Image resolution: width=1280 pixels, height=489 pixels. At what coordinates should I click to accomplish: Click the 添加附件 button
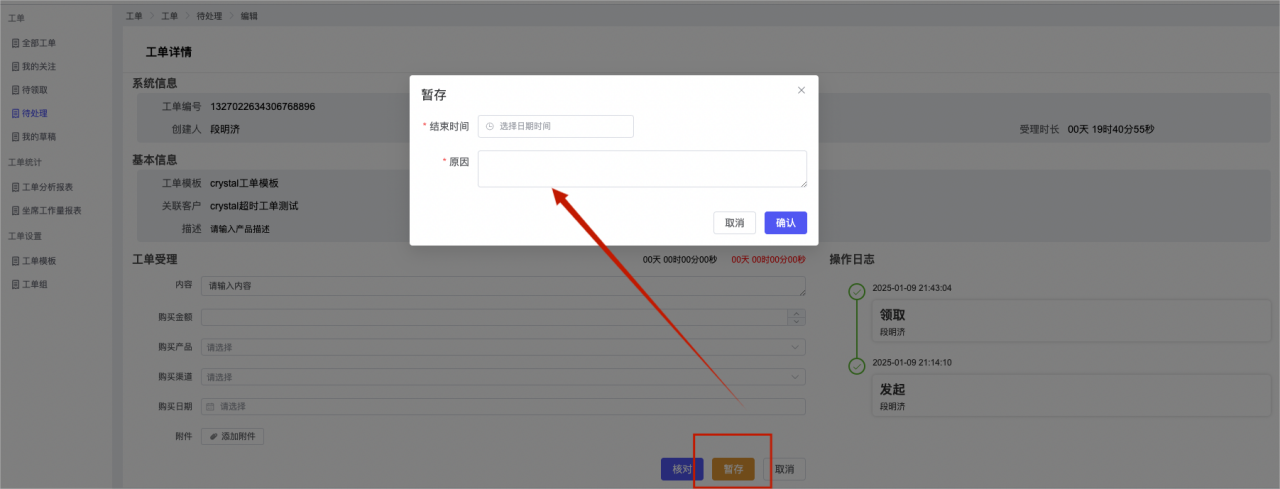coord(232,436)
